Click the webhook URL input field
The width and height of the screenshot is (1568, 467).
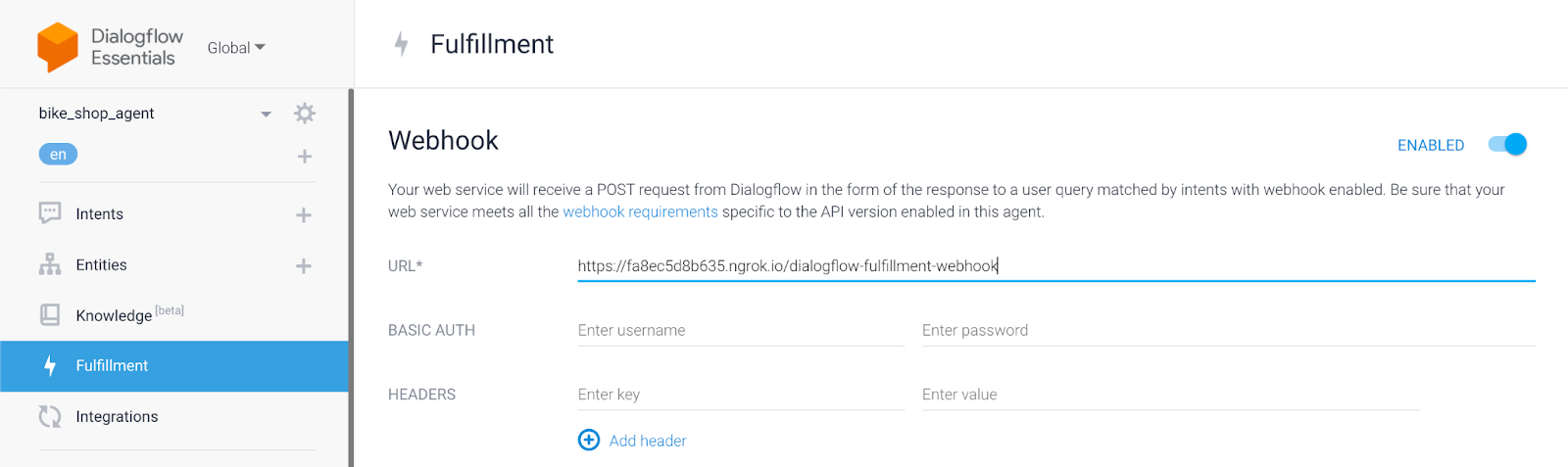[x=1055, y=266]
